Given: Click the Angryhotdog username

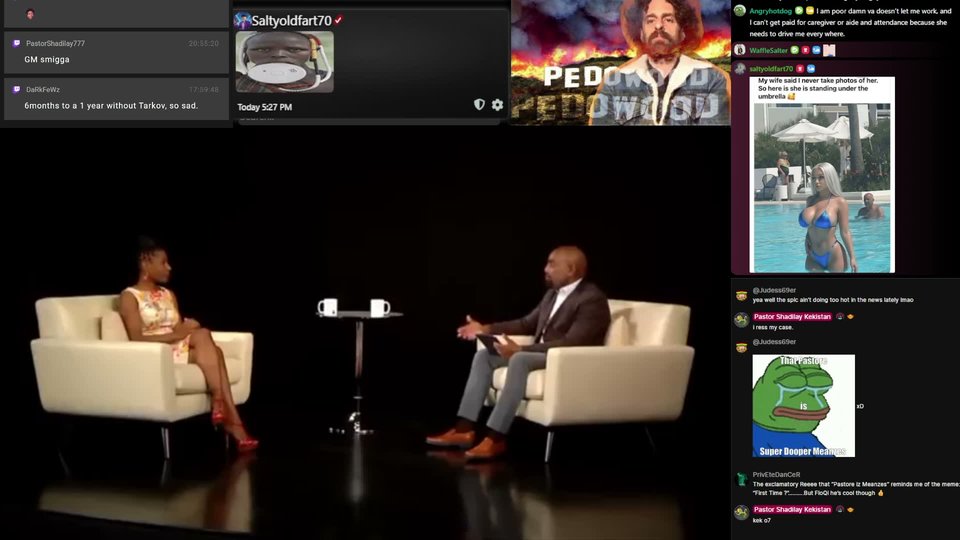Looking at the screenshot, I should click(x=770, y=11).
